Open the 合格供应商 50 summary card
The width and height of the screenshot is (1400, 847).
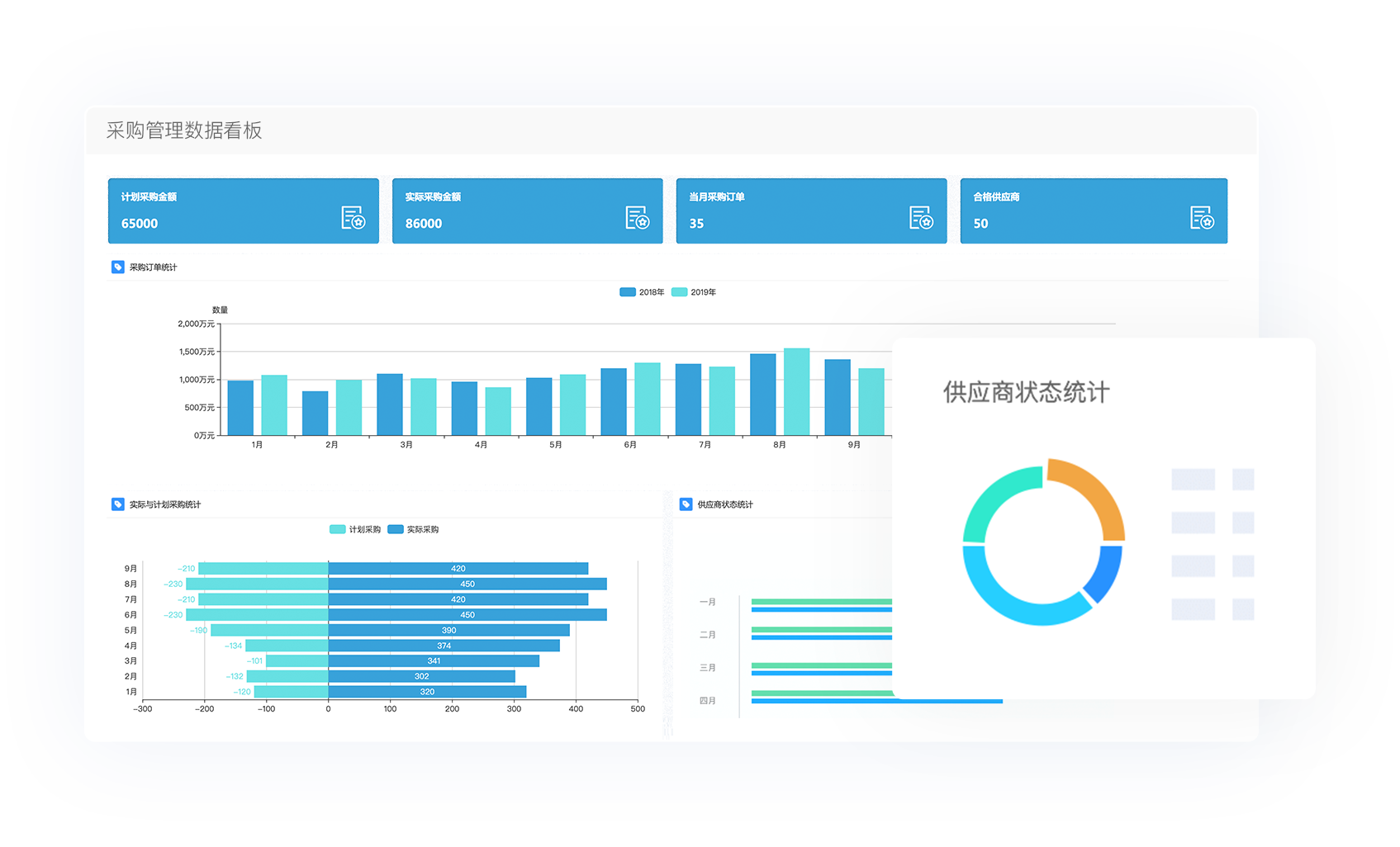tap(1093, 211)
